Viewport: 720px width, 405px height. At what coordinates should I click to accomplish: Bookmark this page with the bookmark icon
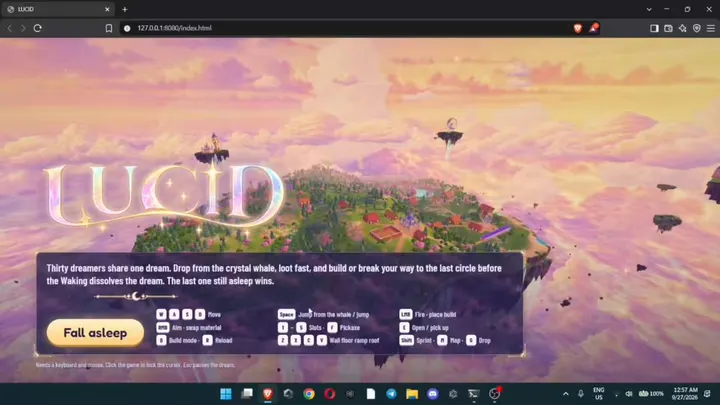[x=109, y=28]
